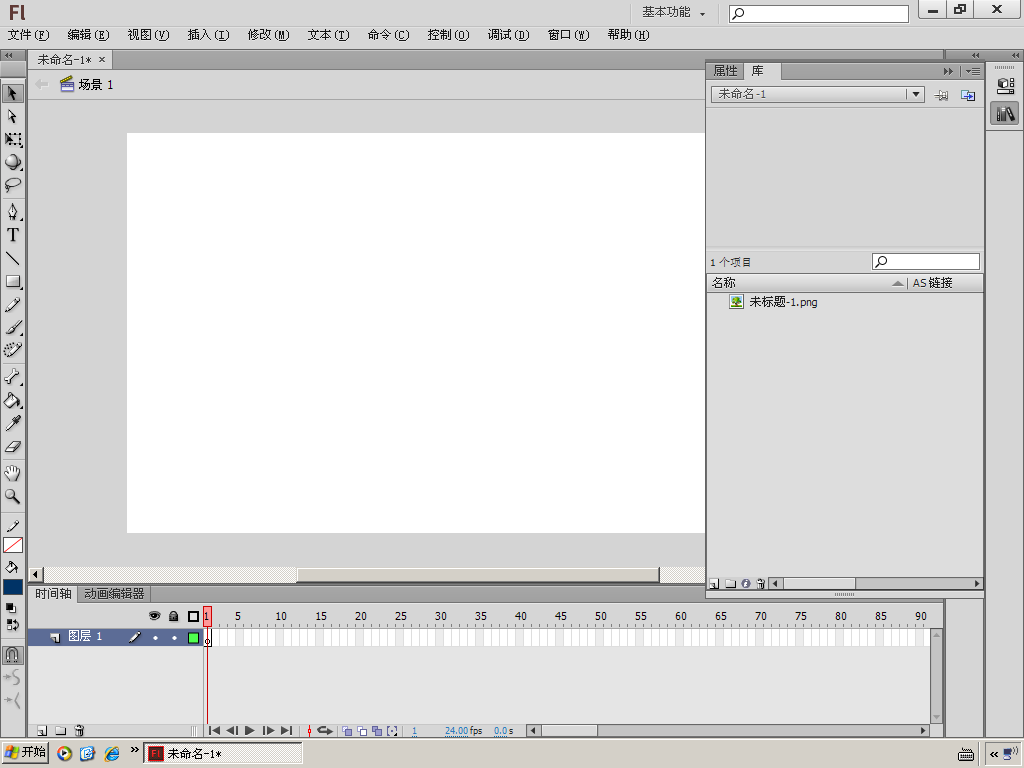Click the 场景 1 breadcrumb
This screenshot has height=768, width=1024.
(x=87, y=84)
